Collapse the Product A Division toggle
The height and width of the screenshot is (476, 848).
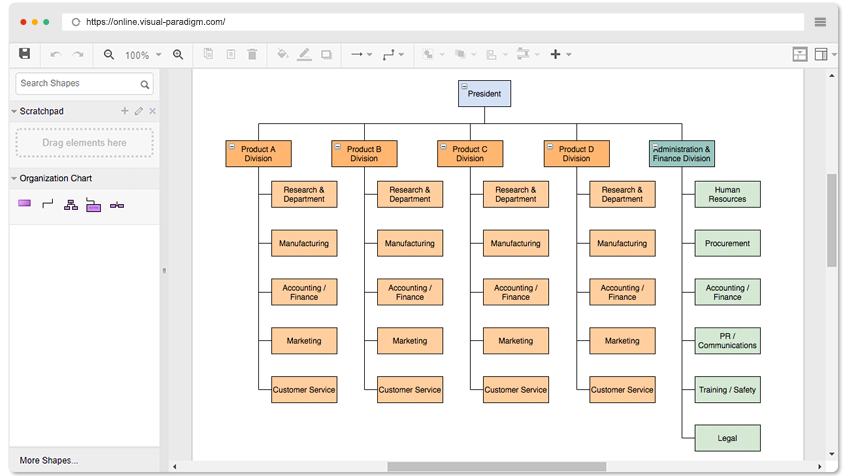pos(231,146)
